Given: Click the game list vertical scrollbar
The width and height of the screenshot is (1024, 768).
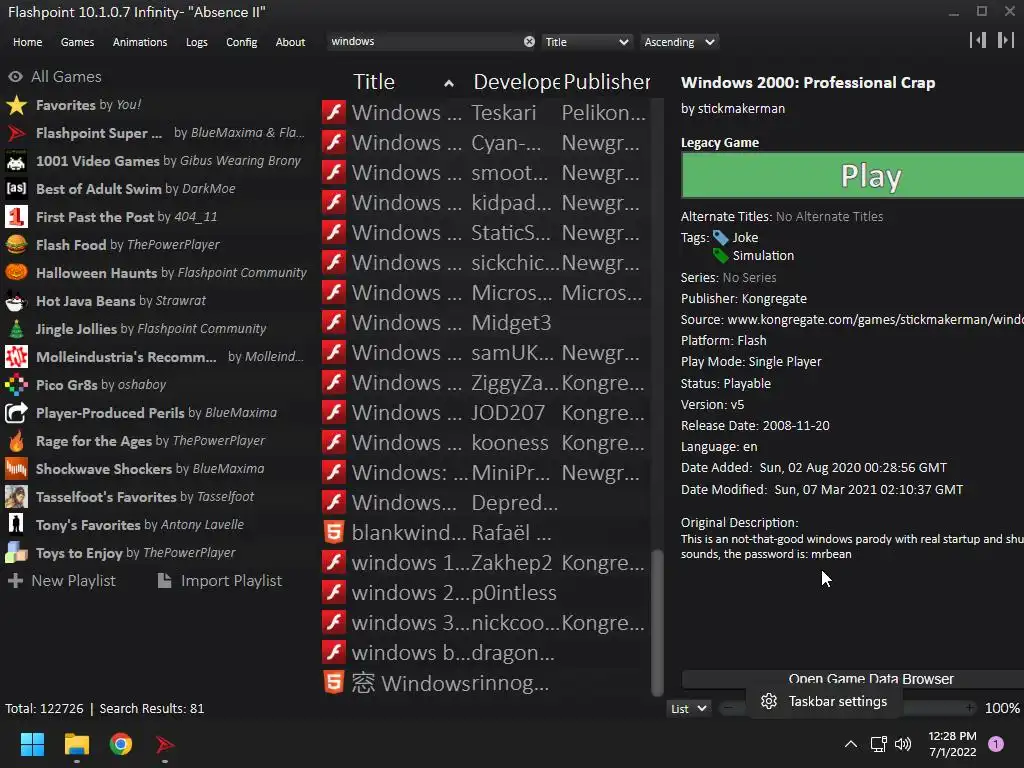Looking at the screenshot, I should coord(657,624).
